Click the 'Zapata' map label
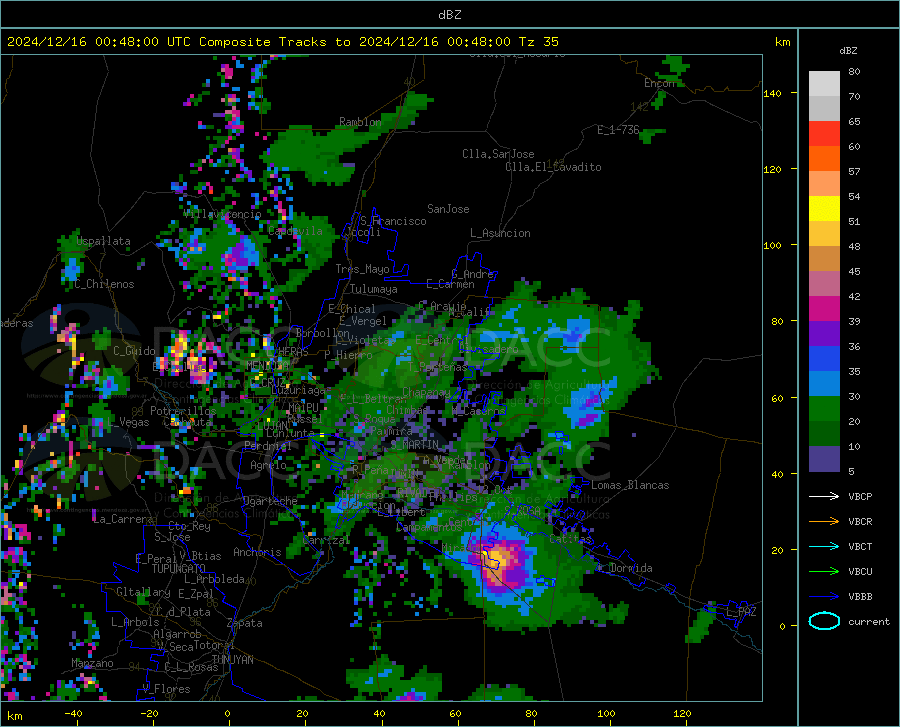 tap(245, 623)
